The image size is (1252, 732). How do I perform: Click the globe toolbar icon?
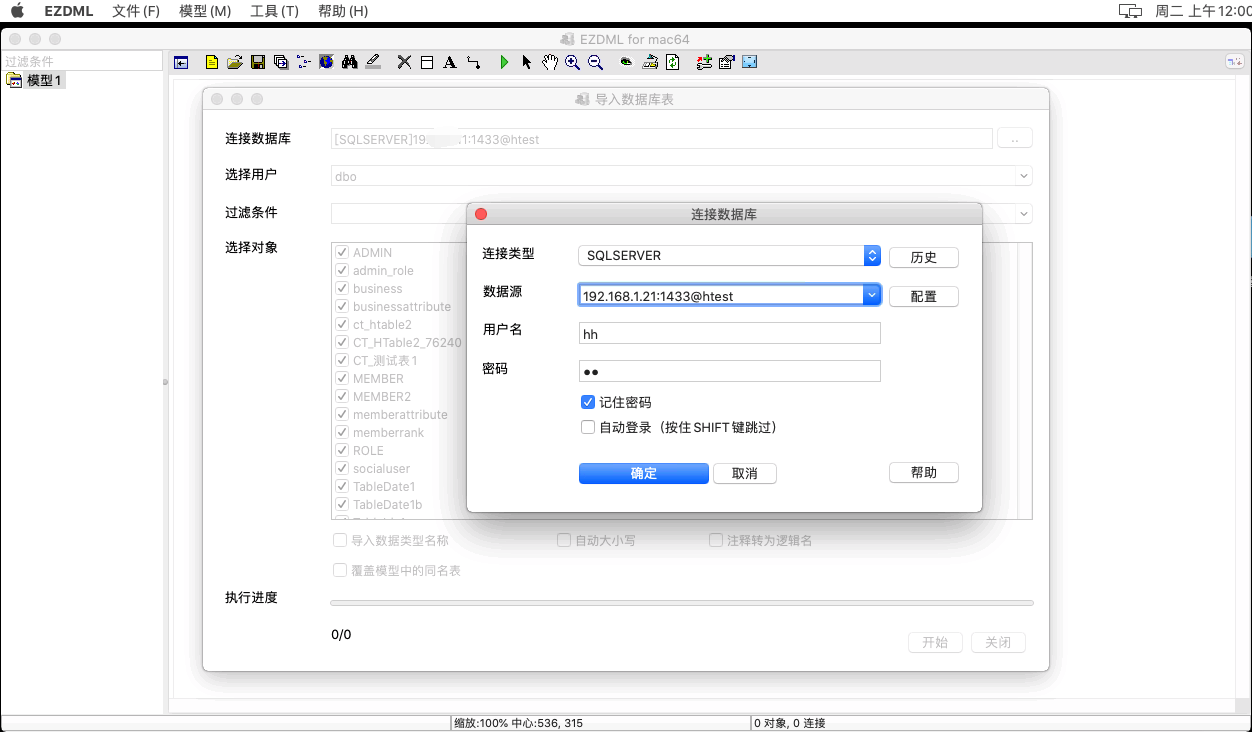(326, 62)
